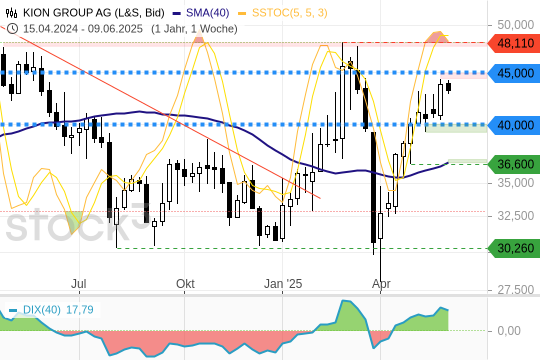The width and height of the screenshot is (540, 360).
Task: Click the Jul time axis label
Action: (x=79, y=284)
